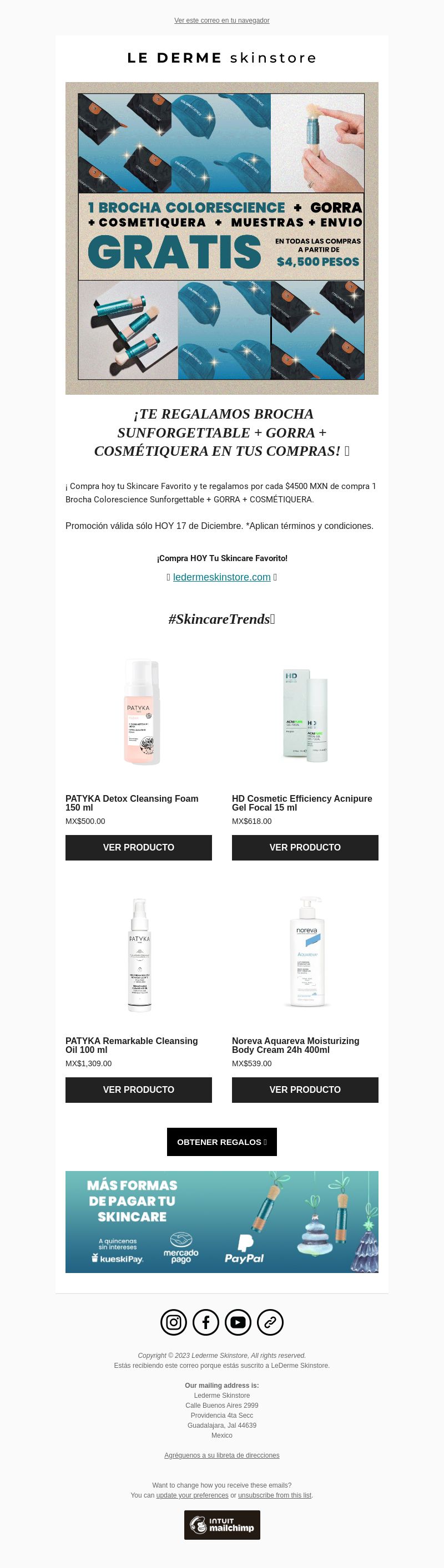Click the update your preferences link
The height and width of the screenshot is (1568, 444).
coord(193,1495)
